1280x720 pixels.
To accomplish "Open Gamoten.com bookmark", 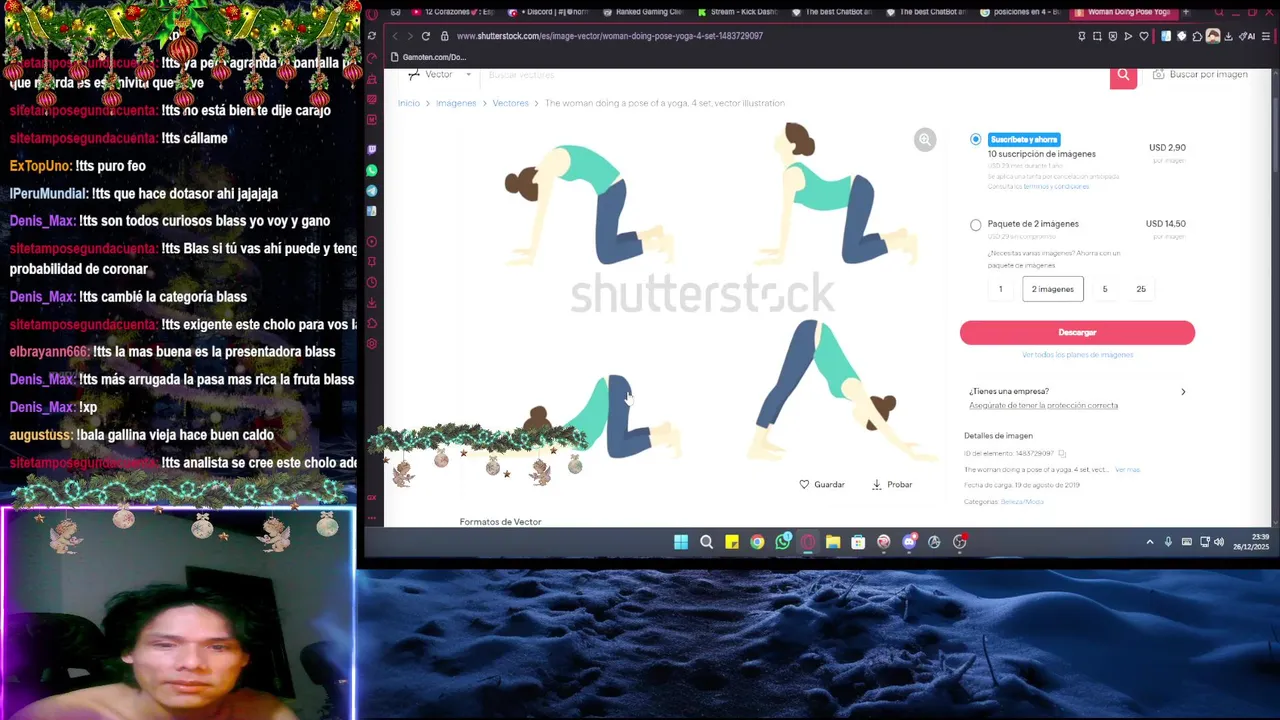I will [x=429, y=57].
